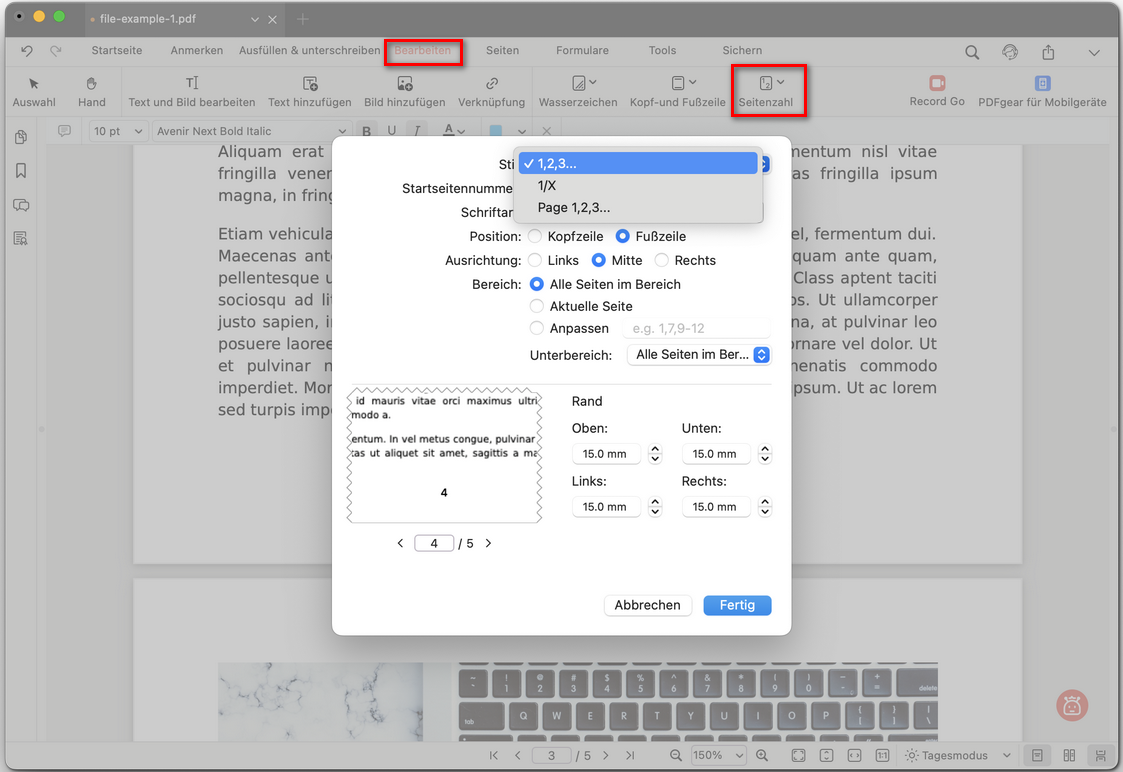Open the page thumbnails panel in the sidebar
Screen dimensions: 1123x772
pos(20,137)
